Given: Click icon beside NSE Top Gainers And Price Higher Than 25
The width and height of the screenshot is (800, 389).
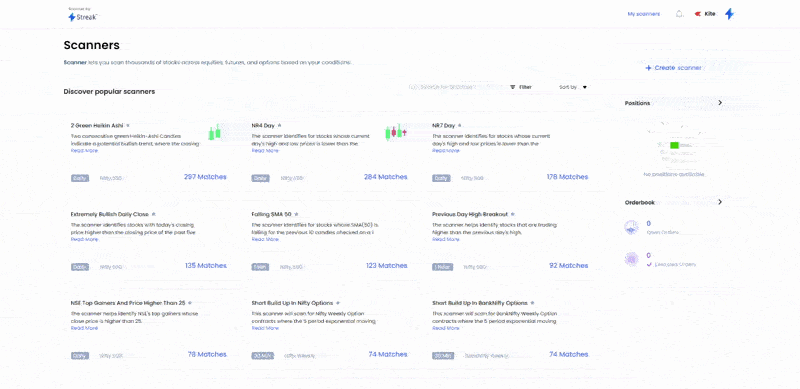Looking at the screenshot, I should click(190, 303).
